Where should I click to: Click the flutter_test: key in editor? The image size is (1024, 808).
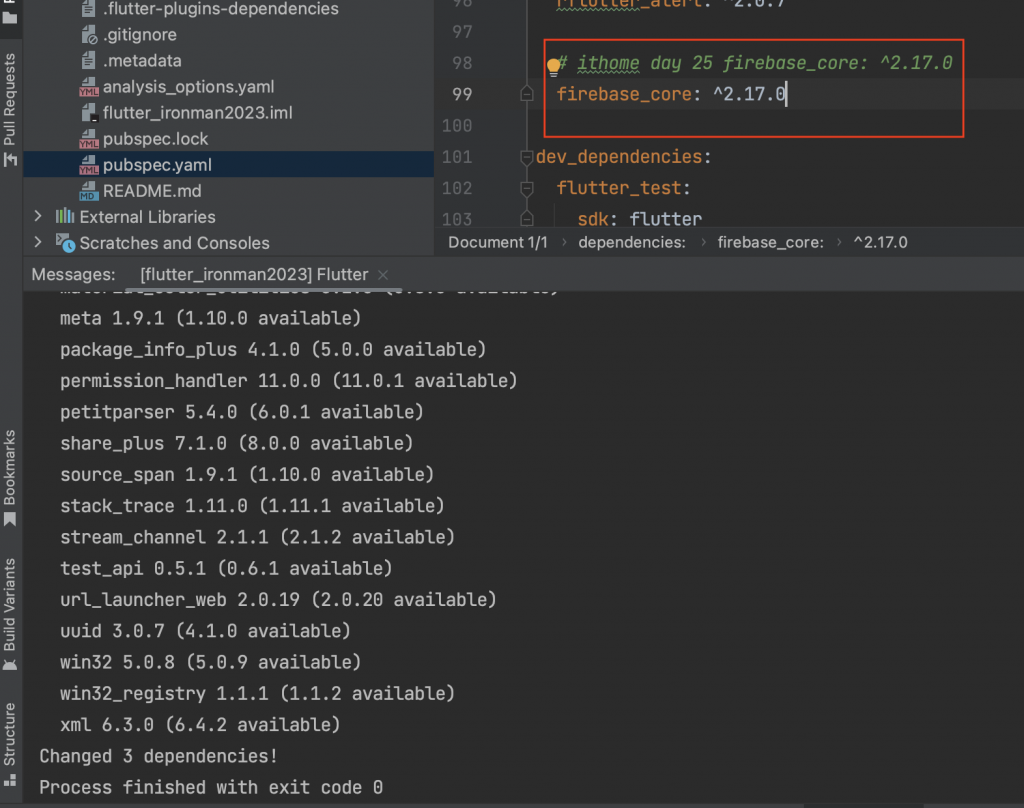623,188
